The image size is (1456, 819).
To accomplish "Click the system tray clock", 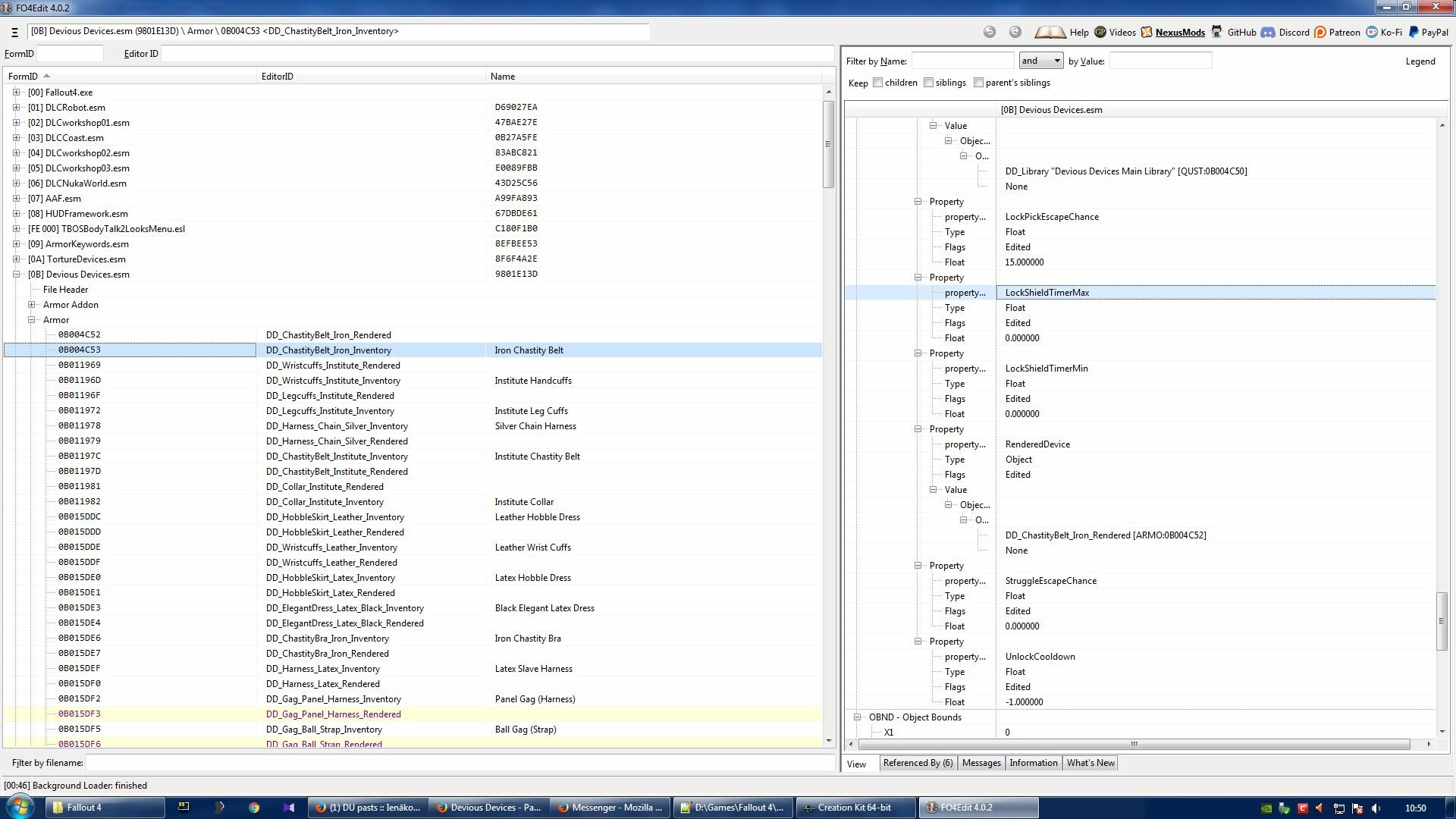I will tap(1415, 808).
